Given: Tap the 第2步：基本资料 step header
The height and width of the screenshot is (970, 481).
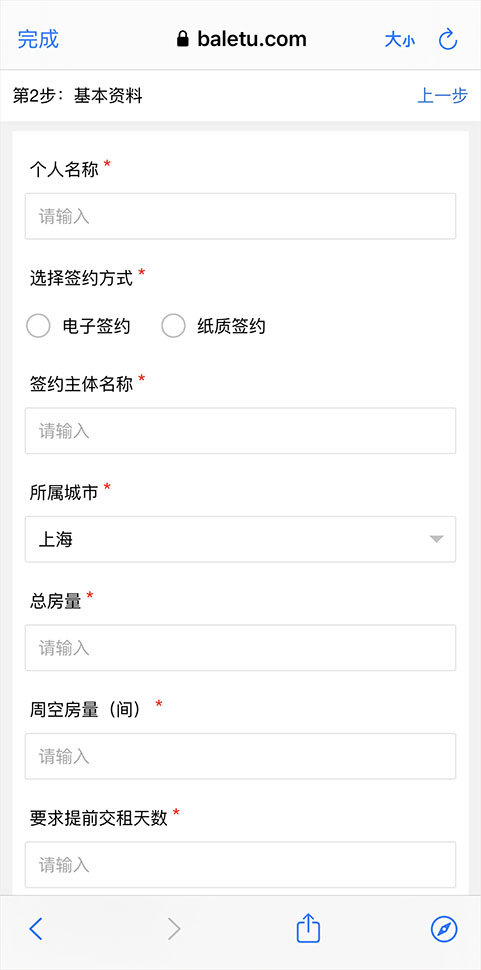Looking at the screenshot, I should (x=78, y=96).
